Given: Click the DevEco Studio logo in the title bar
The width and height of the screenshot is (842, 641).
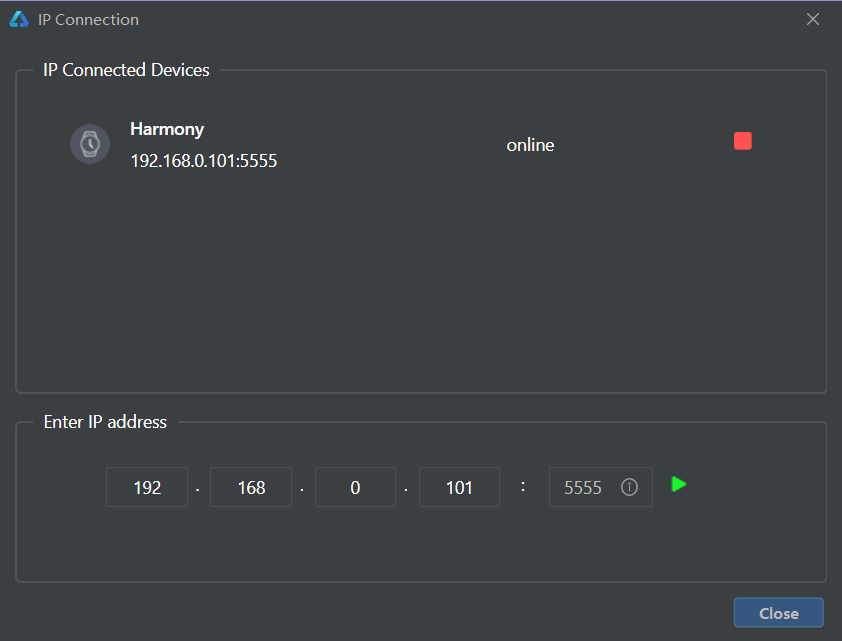Looking at the screenshot, I should tap(19, 19).
